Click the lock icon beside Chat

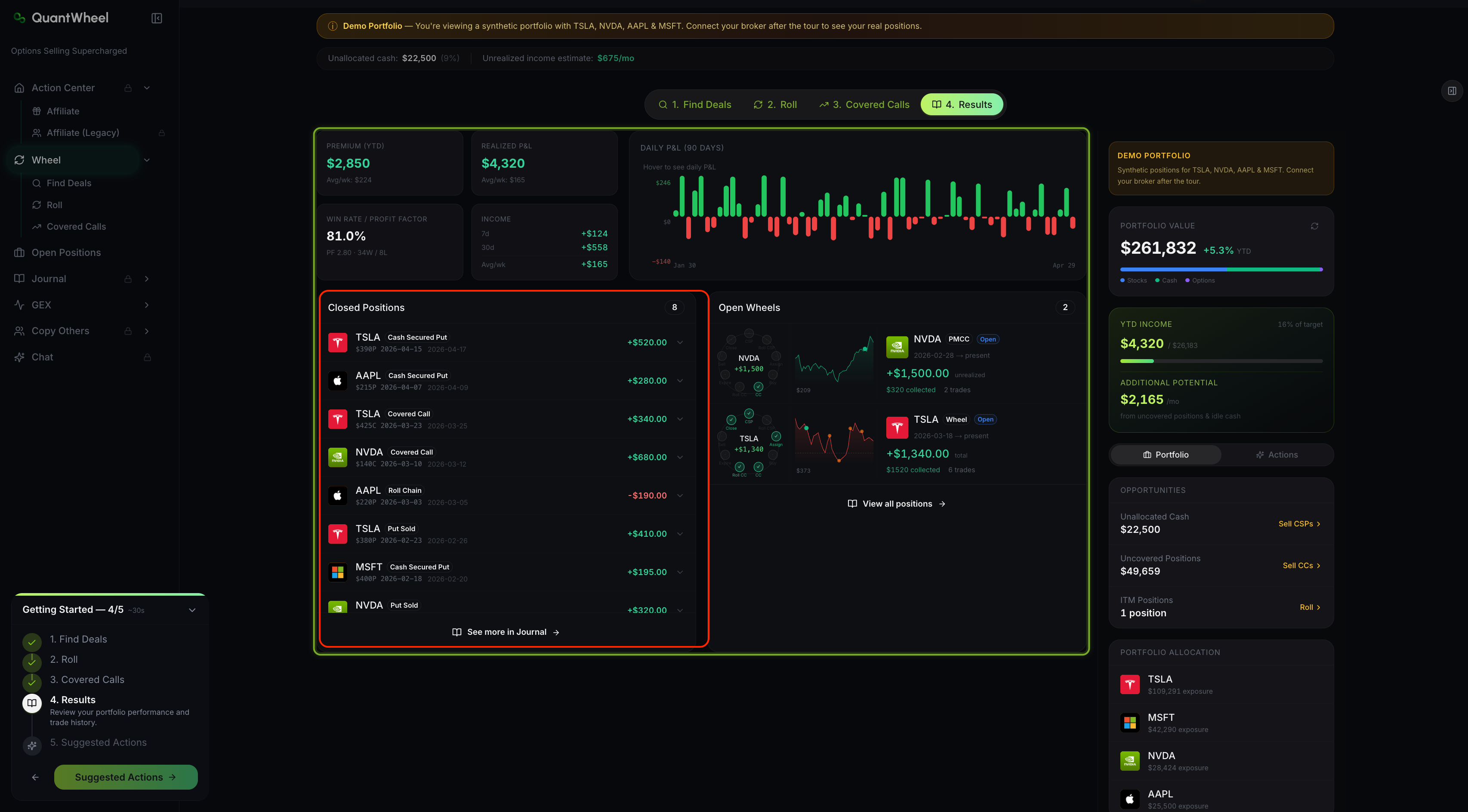147,357
